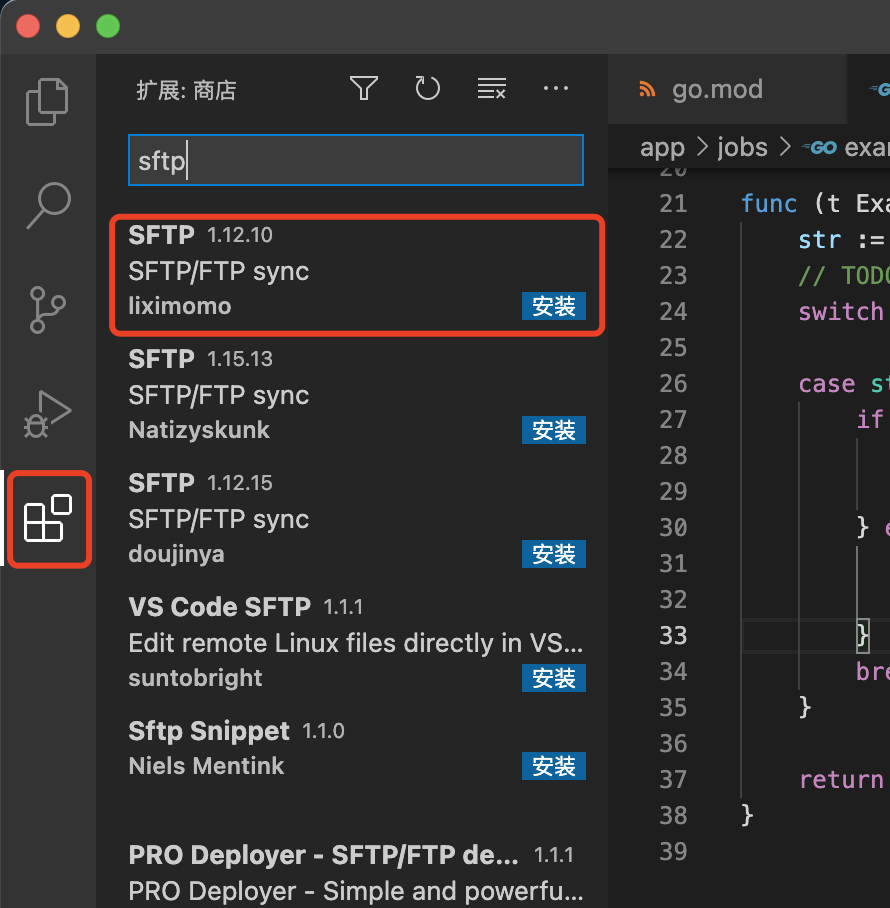Open the Source Control view
The height and width of the screenshot is (908, 890).
(x=47, y=310)
